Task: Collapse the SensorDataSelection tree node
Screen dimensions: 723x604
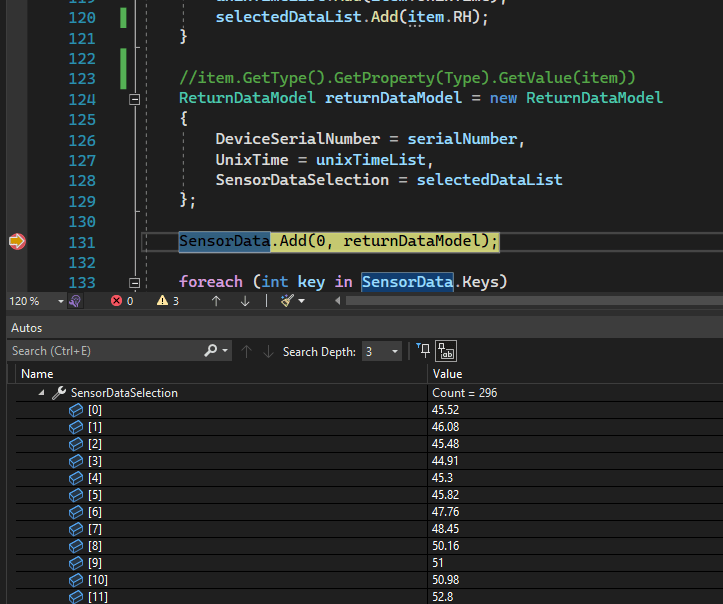Action: tap(41, 393)
